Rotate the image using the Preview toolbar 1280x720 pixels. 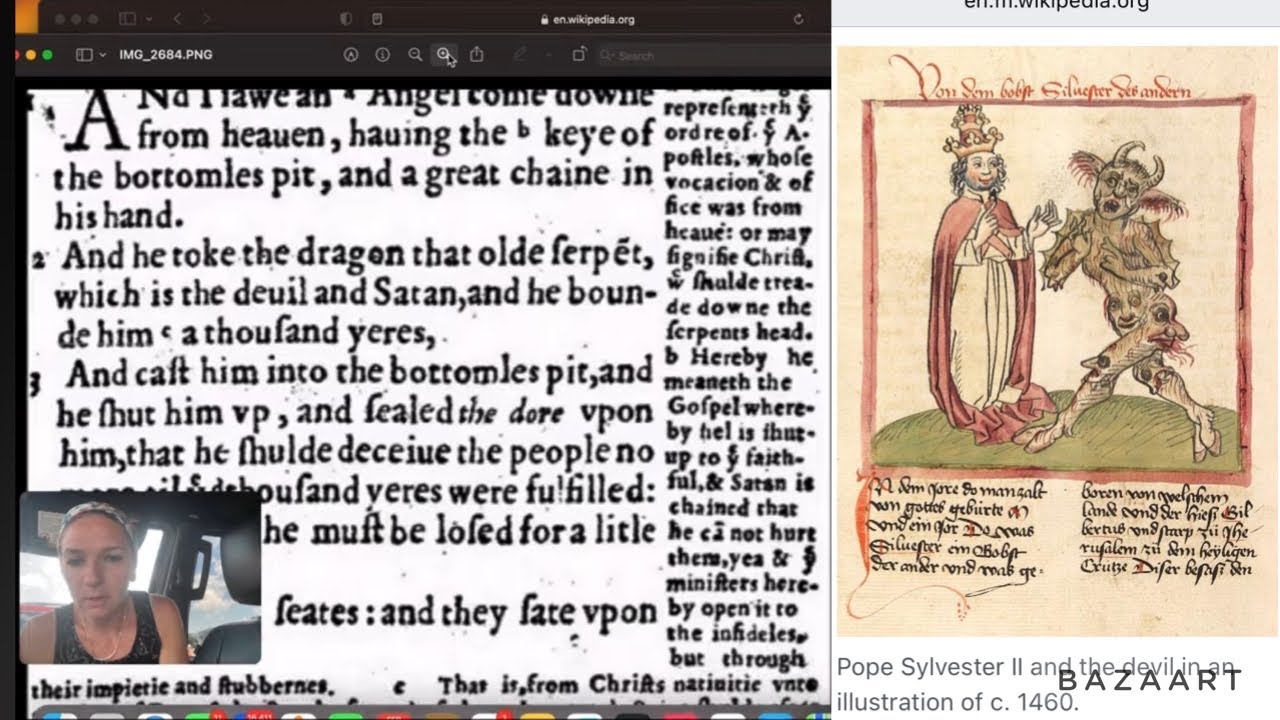[x=578, y=55]
